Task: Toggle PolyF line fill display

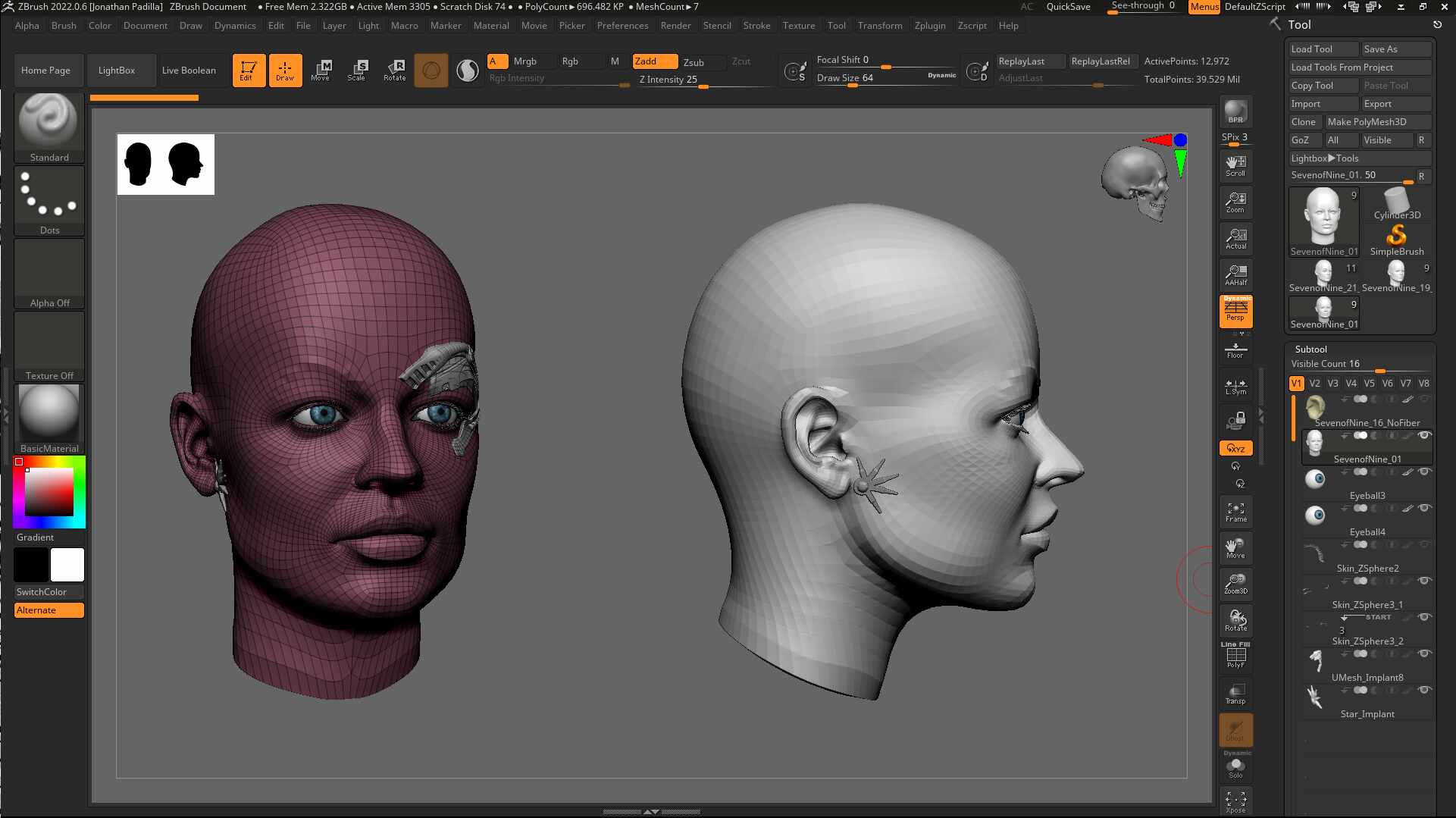Action: [x=1235, y=656]
